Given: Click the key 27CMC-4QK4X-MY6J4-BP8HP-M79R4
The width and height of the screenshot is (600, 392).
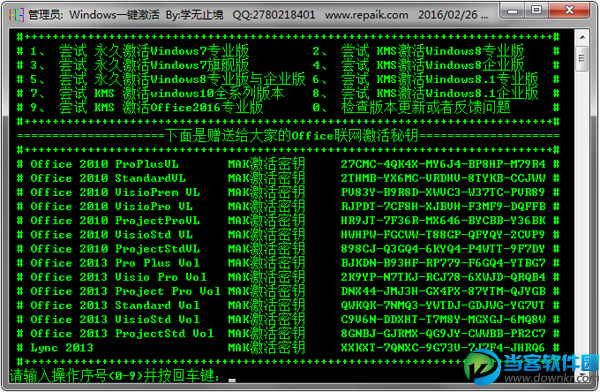Looking at the screenshot, I should pyautogui.click(x=443, y=165).
